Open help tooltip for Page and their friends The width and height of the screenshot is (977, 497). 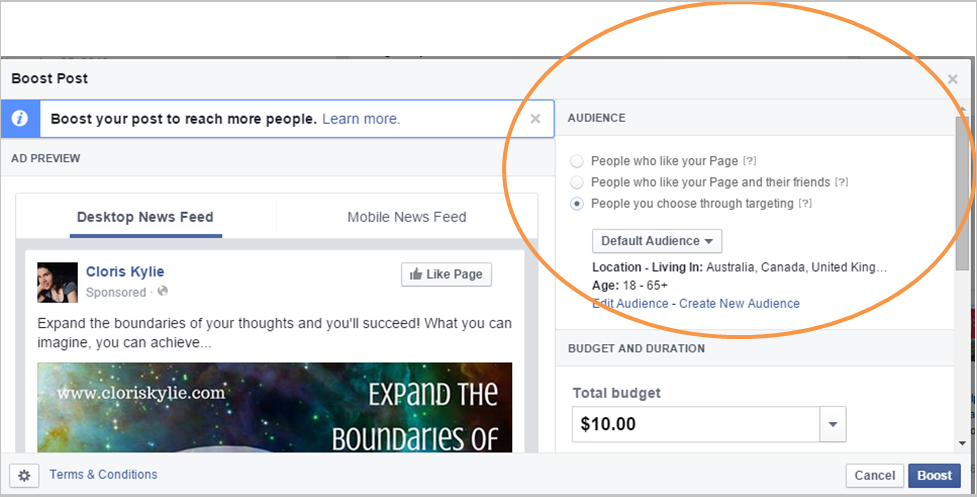tap(842, 182)
